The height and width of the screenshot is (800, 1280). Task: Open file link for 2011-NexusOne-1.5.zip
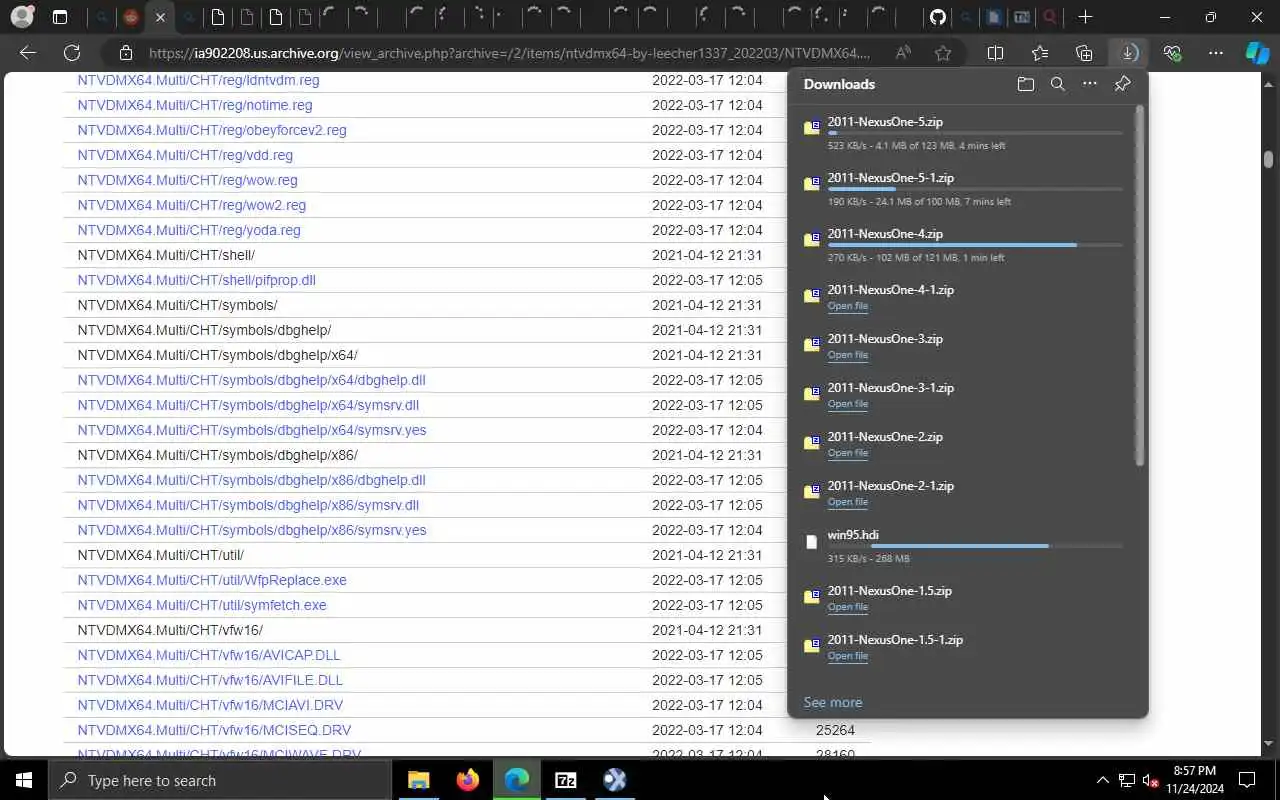847,607
